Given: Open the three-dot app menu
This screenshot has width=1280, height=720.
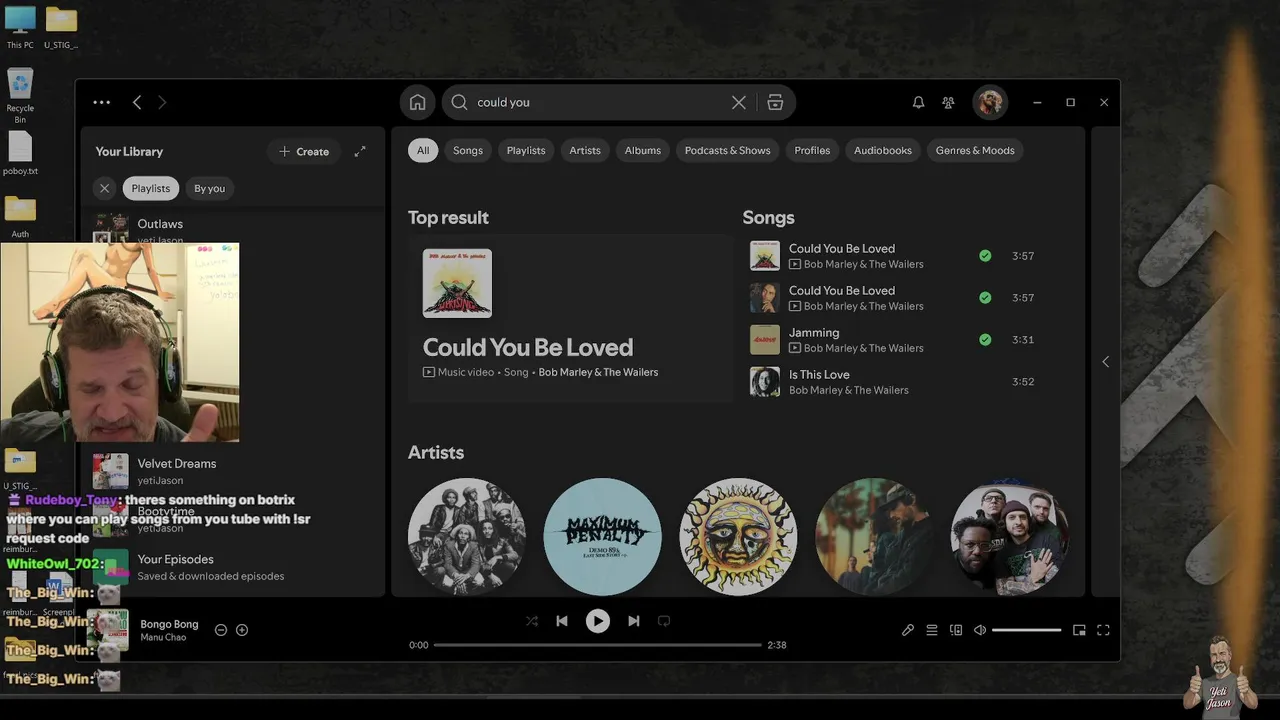Looking at the screenshot, I should pos(101,102).
